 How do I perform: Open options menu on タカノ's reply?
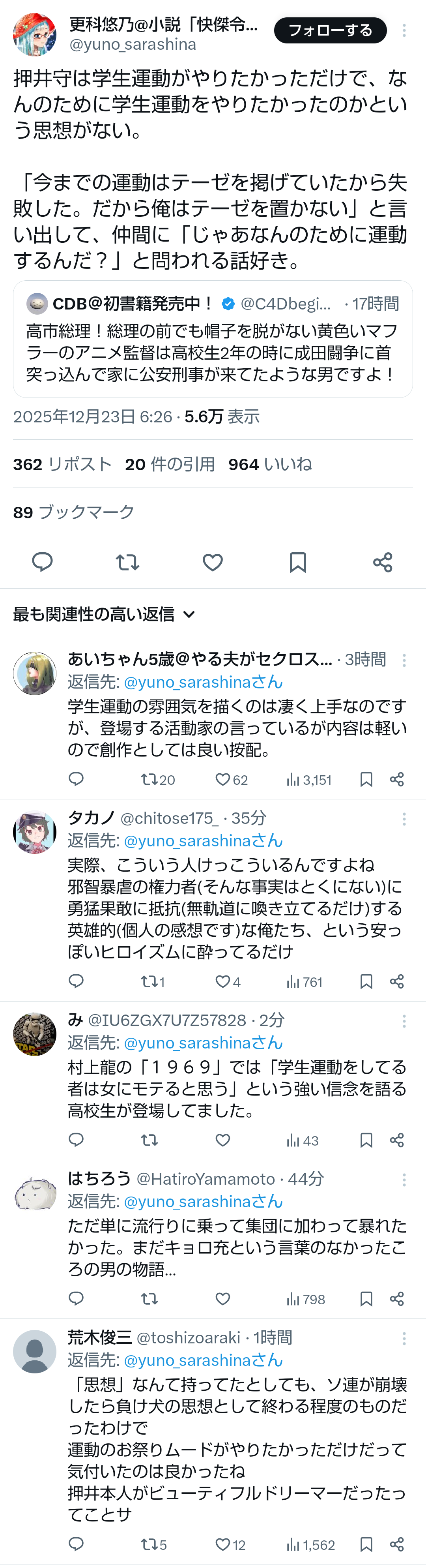(404, 819)
